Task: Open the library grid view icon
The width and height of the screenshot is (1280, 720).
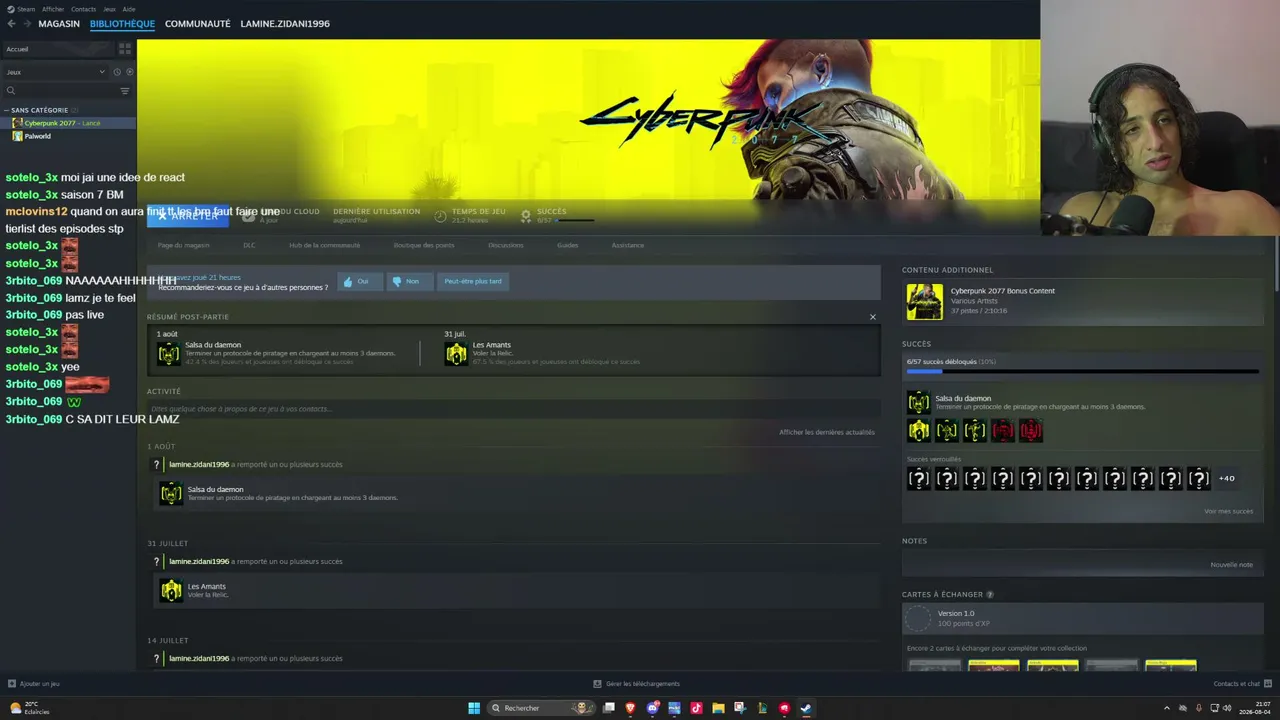Action: pyautogui.click(x=125, y=48)
